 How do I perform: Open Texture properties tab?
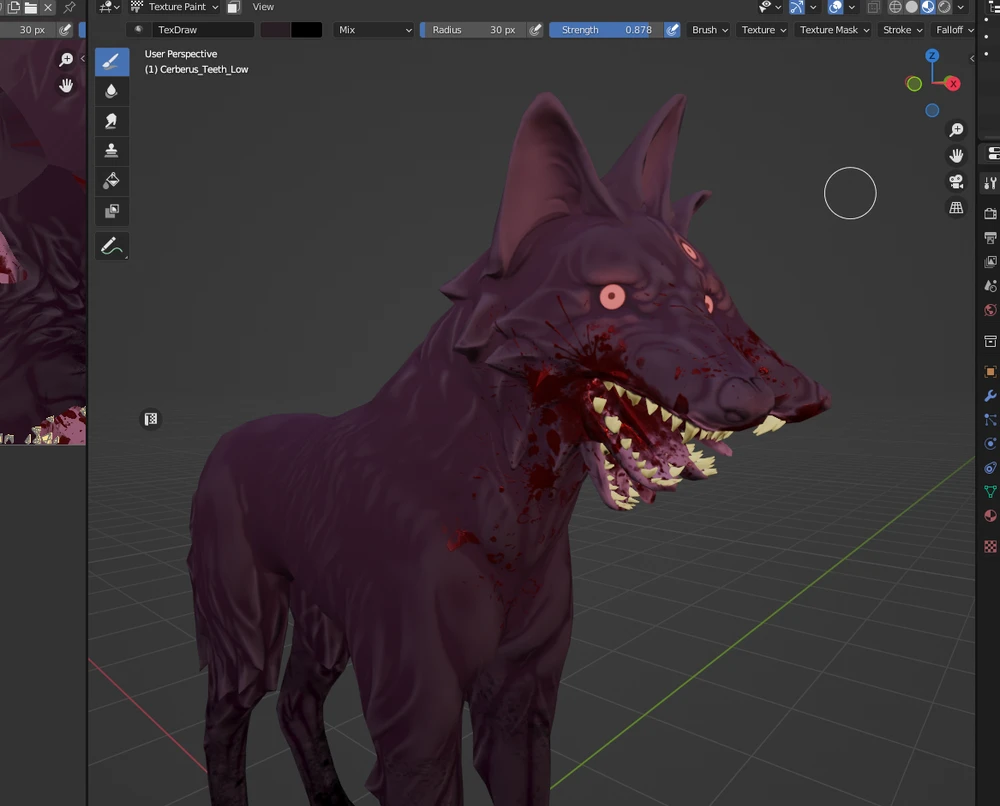(990, 546)
